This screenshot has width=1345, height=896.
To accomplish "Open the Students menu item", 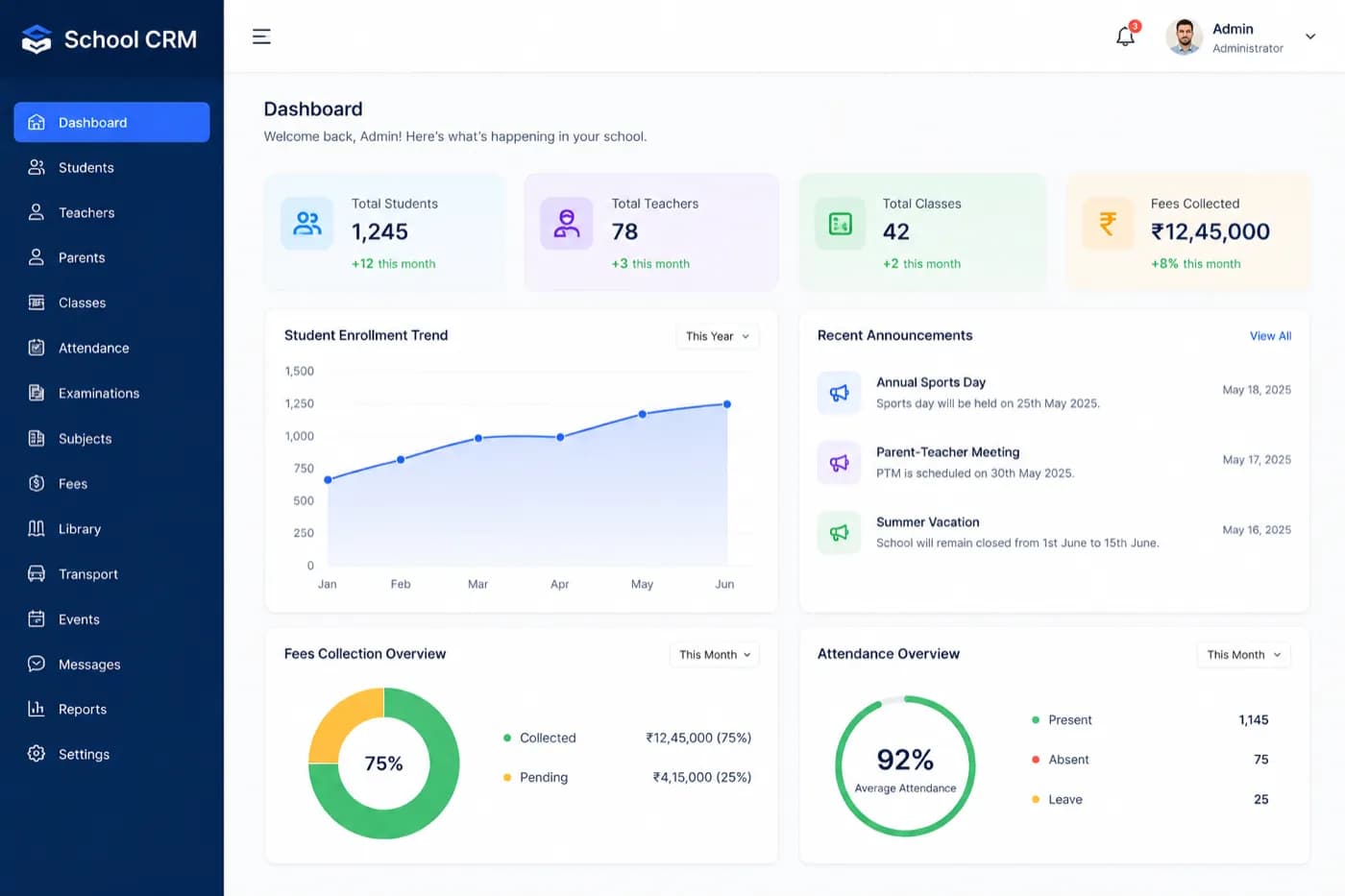I will click(111, 167).
